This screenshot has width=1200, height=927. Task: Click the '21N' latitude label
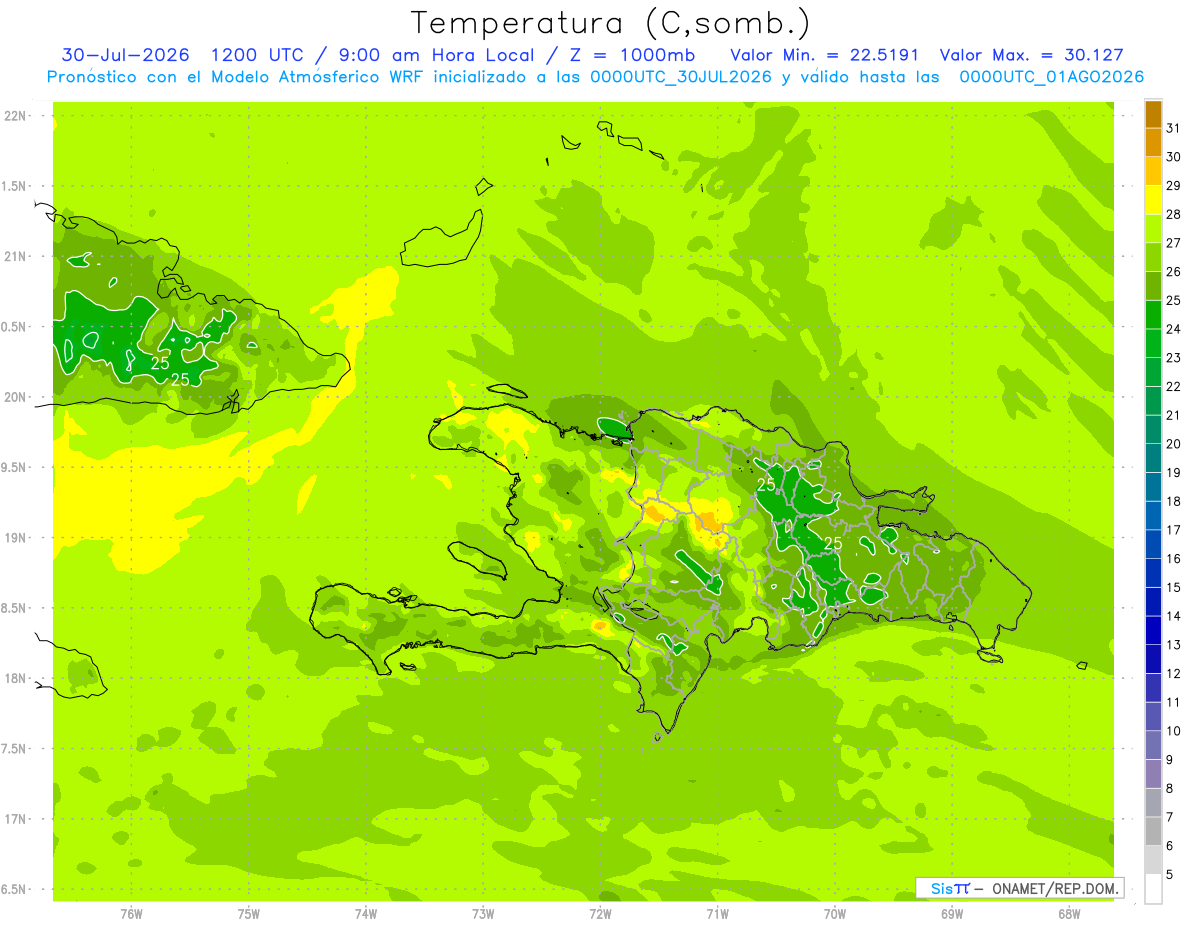[15, 256]
